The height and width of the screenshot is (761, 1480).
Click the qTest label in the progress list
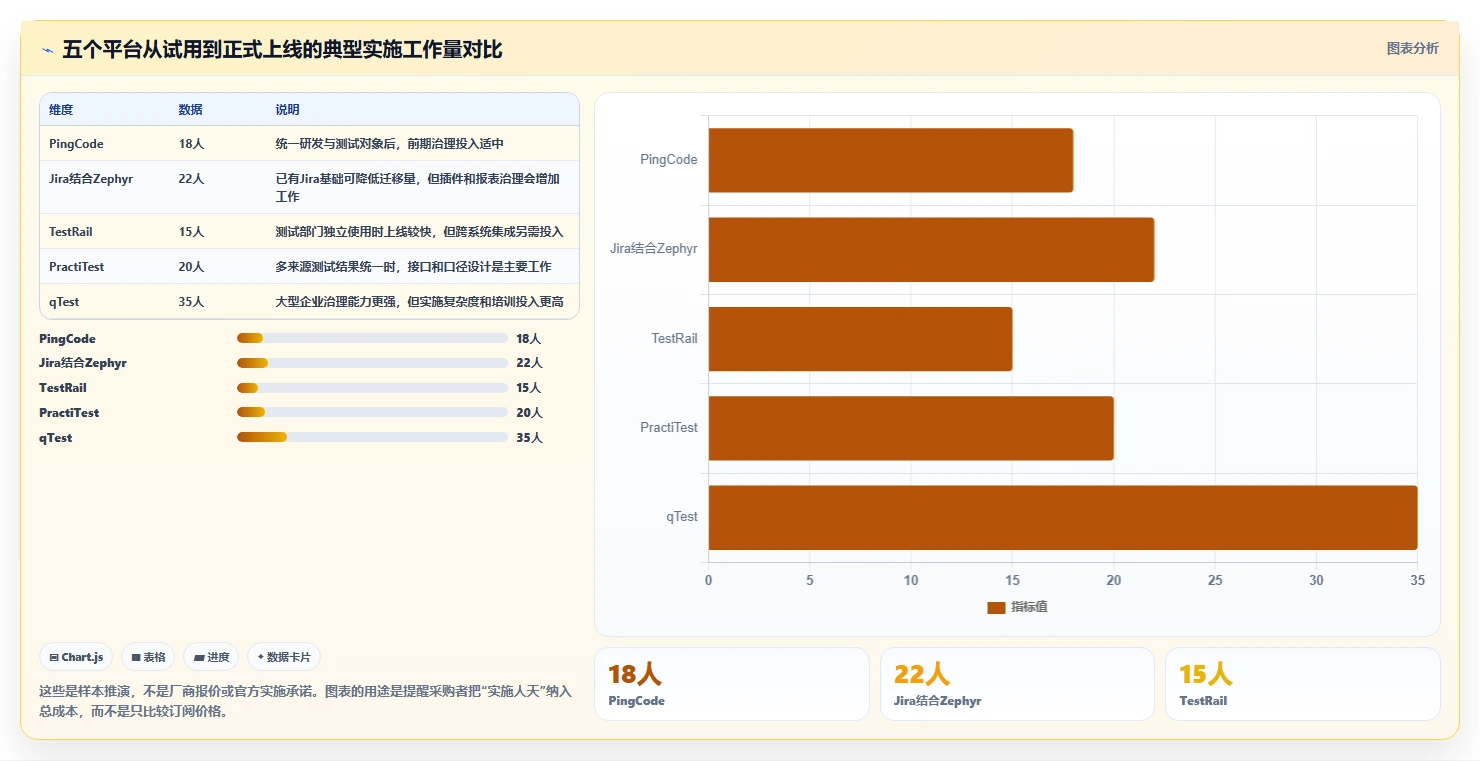pos(56,438)
